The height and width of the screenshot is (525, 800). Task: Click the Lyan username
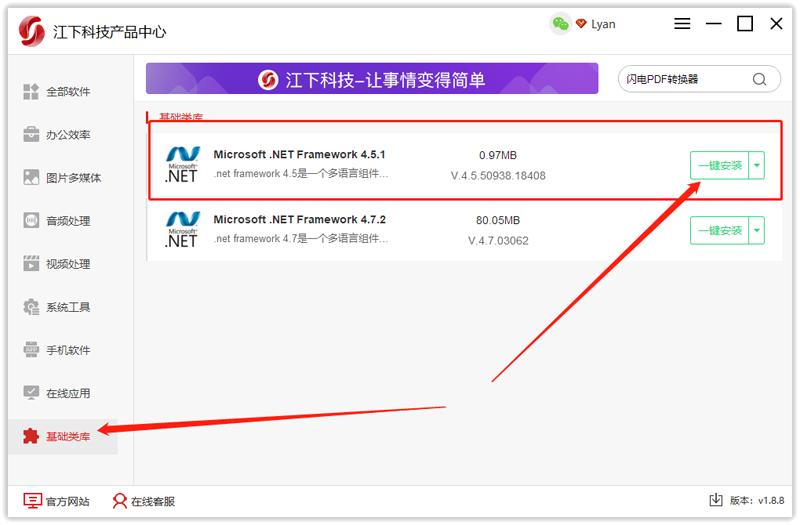pyautogui.click(x=603, y=24)
